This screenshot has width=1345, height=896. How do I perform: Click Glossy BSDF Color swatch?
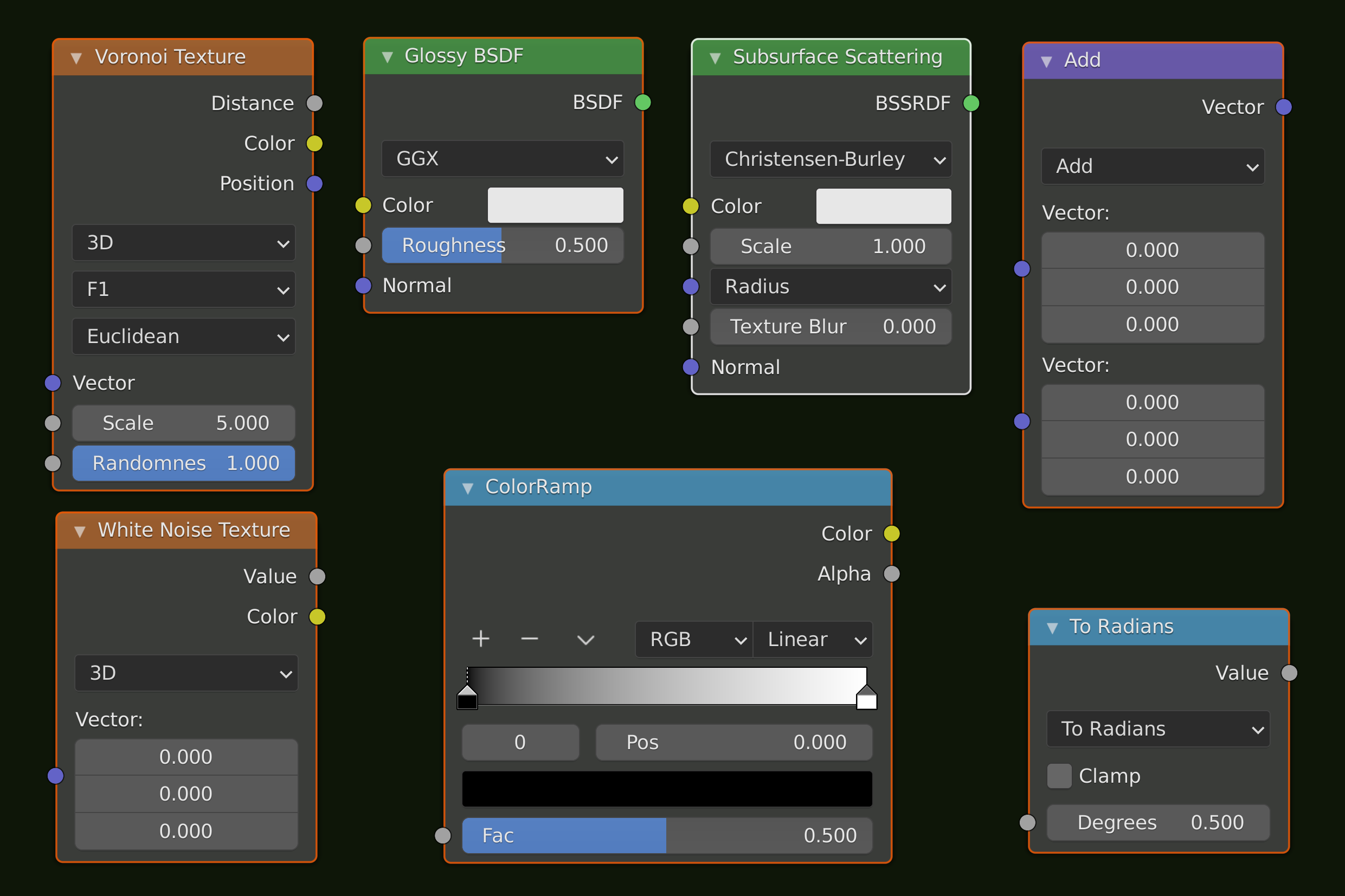[555, 205]
